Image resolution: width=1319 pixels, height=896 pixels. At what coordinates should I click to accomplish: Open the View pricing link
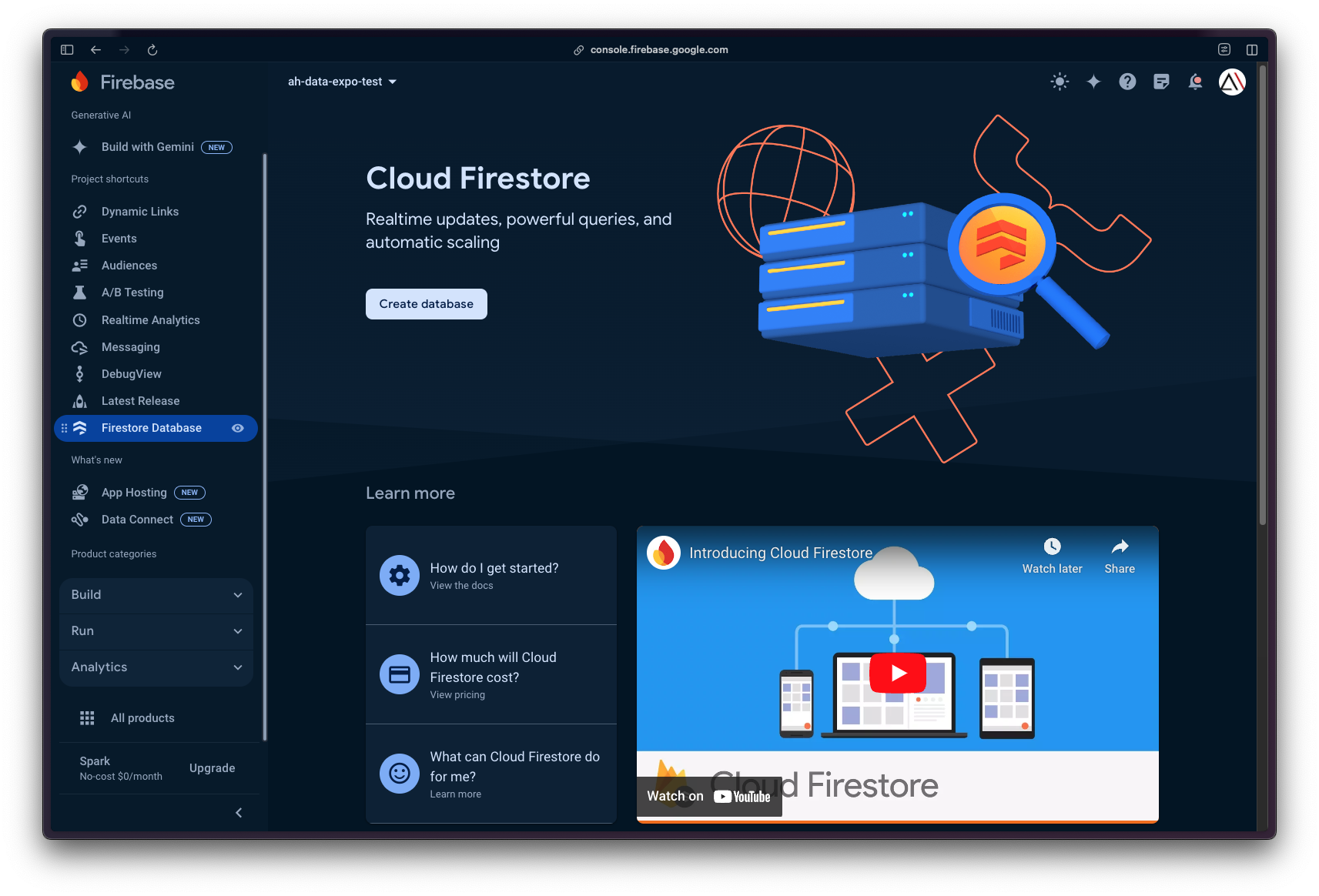[457, 695]
